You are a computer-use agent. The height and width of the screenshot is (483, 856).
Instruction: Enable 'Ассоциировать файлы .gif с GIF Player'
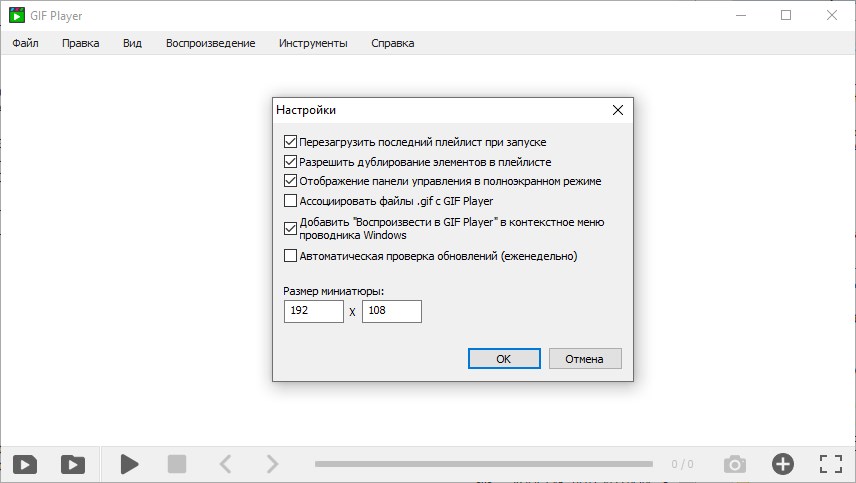coord(290,201)
